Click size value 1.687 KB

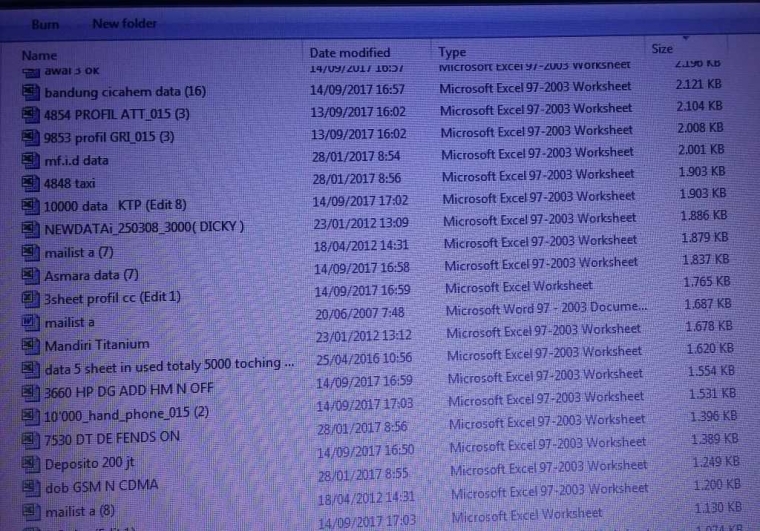click(x=708, y=304)
